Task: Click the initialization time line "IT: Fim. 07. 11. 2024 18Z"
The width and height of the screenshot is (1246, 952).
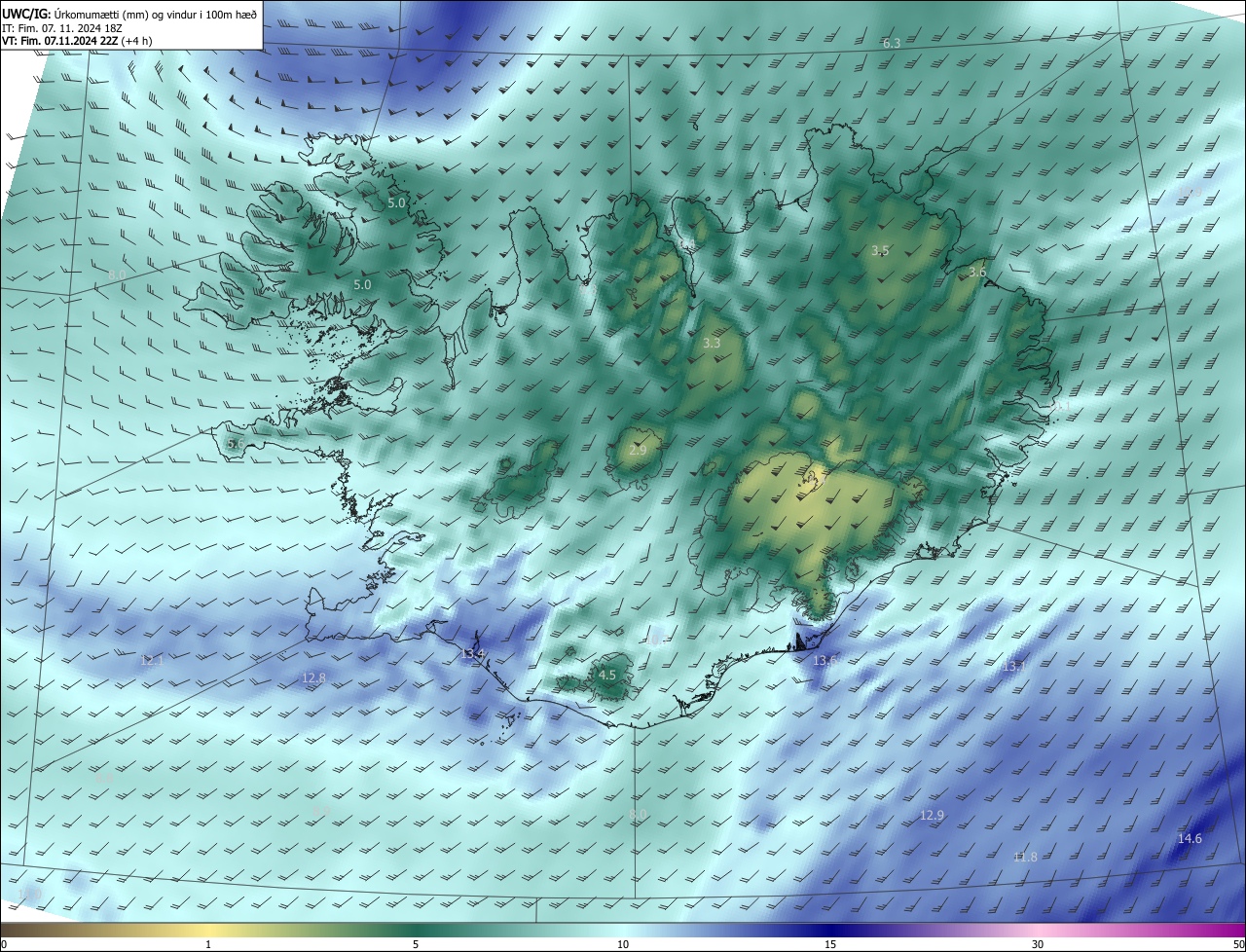Action: [63, 27]
